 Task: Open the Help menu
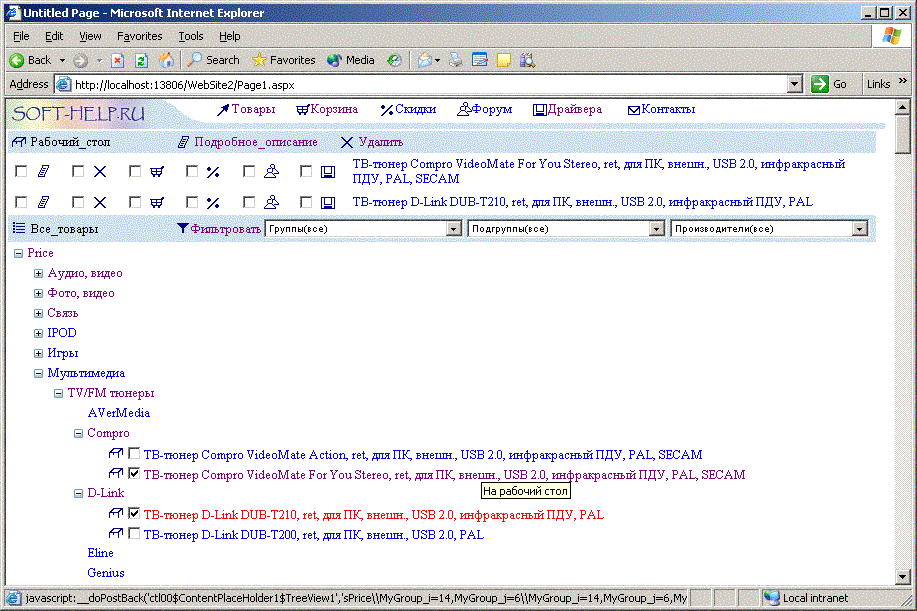(230, 36)
